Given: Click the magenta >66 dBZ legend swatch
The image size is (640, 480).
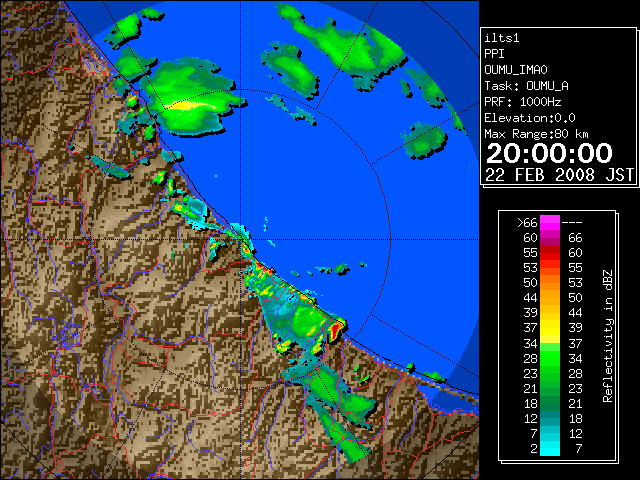Looking at the screenshot, I should coord(550,222).
